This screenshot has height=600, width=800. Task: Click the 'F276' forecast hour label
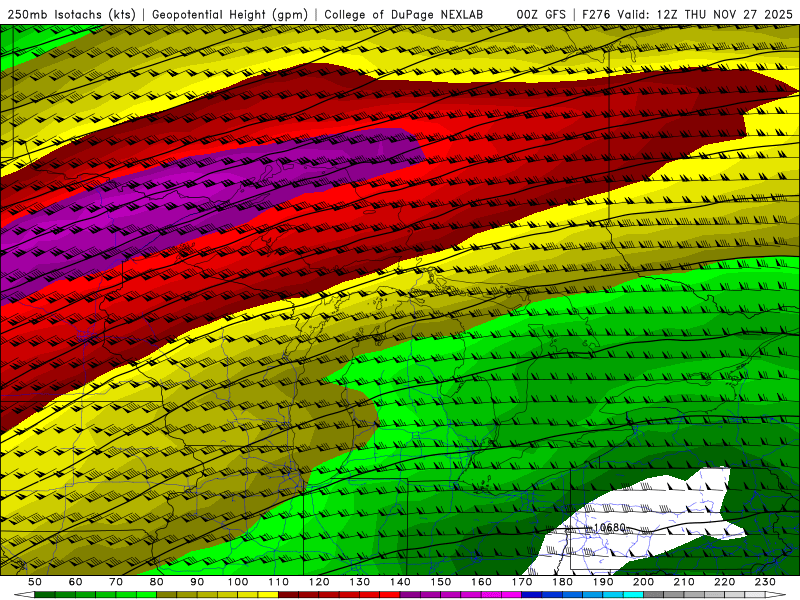click(x=597, y=15)
